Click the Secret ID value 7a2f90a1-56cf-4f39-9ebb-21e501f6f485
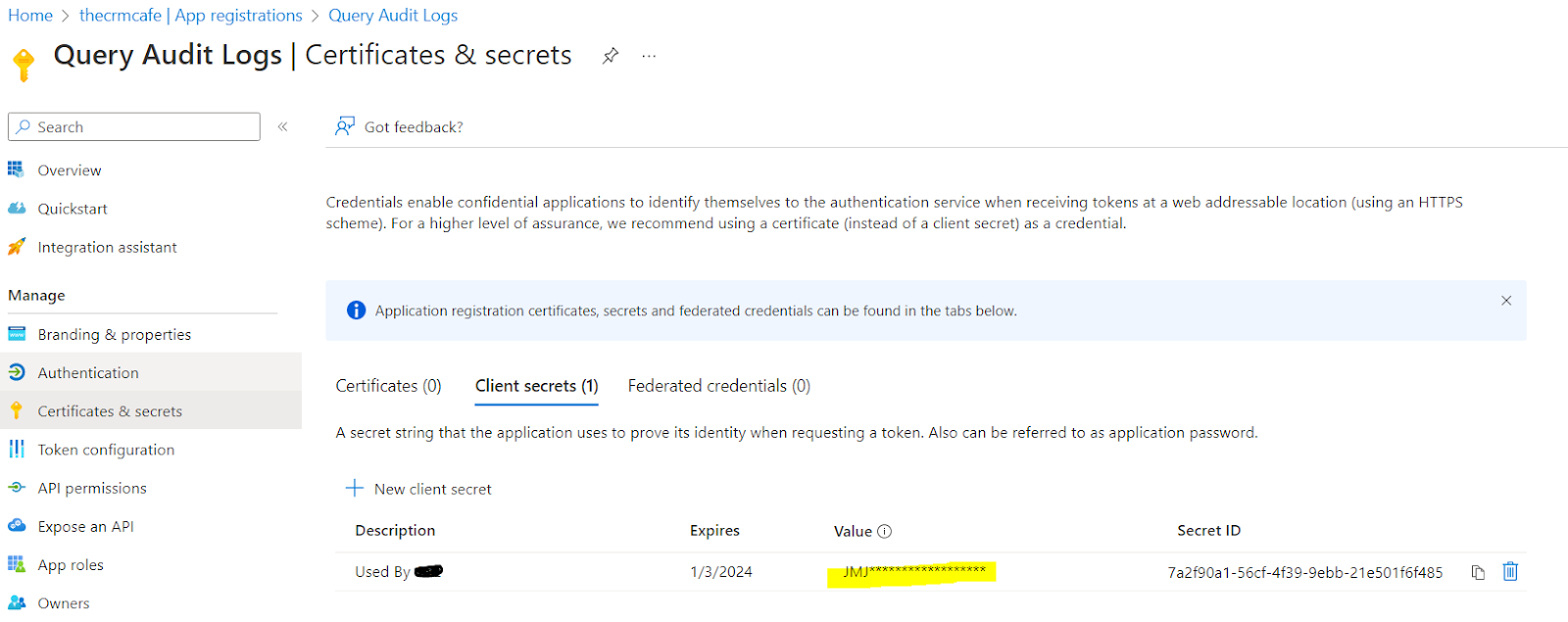The width and height of the screenshot is (1568, 622). 1304,573
